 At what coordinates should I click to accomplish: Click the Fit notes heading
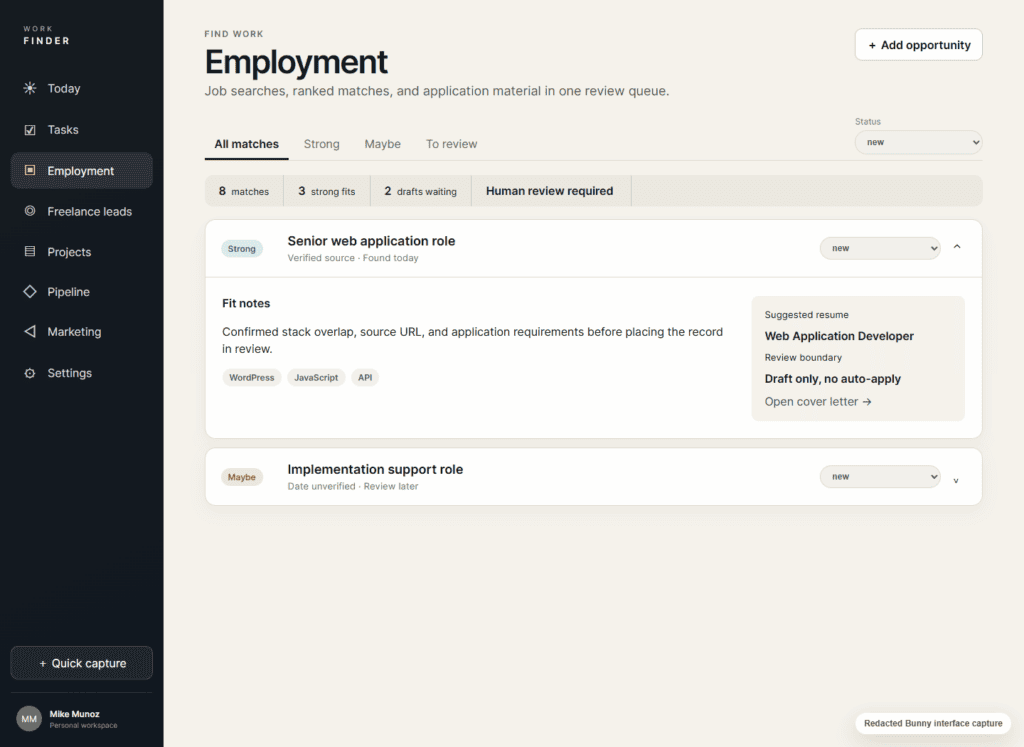coord(246,303)
